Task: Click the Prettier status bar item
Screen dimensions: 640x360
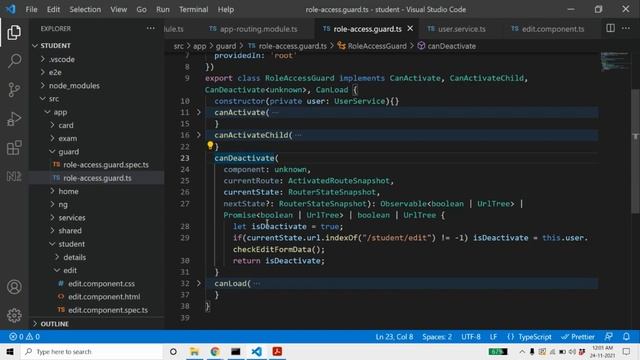Action: pos(578,337)
